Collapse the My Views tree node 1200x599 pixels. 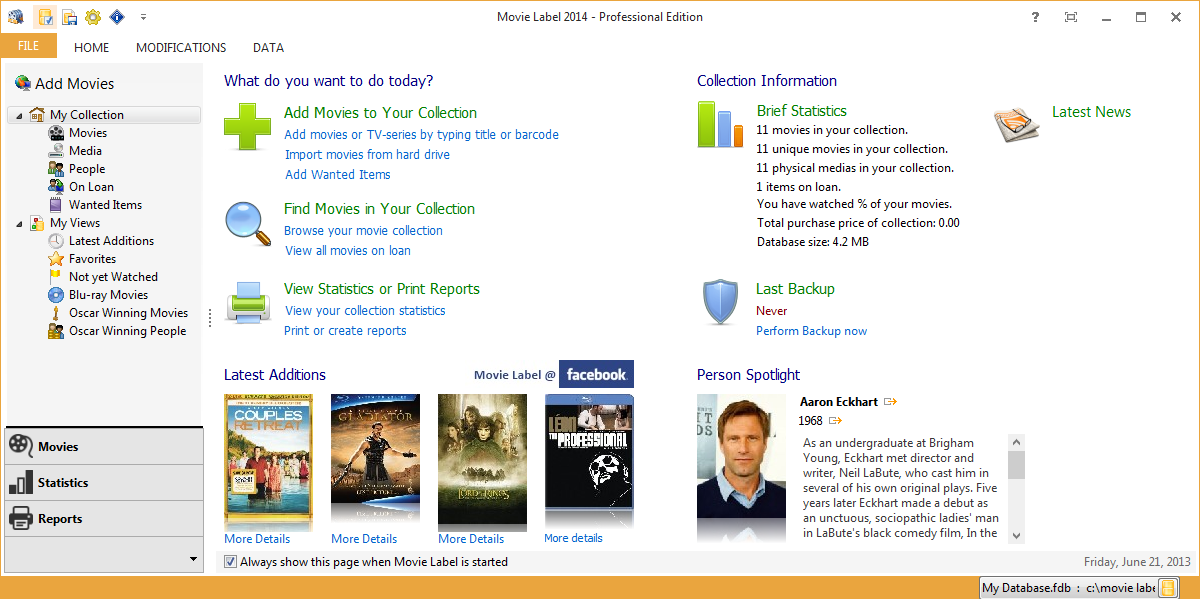pyautogui.click(x=19, y=223)
